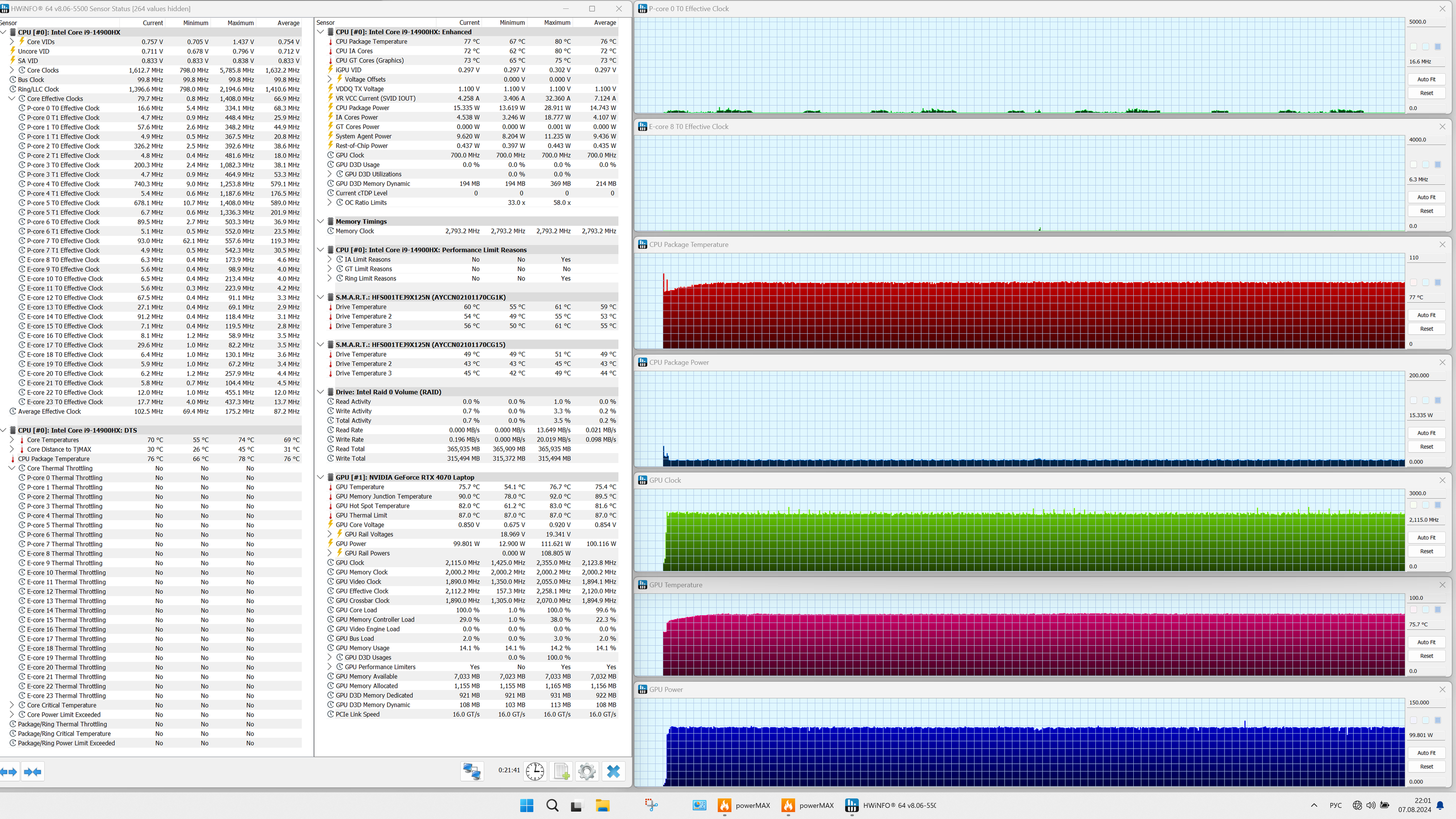The height and width of the screenshot is (819, 1456).
Task: Collapse the Memory Timings section
Action: [320, 222]
